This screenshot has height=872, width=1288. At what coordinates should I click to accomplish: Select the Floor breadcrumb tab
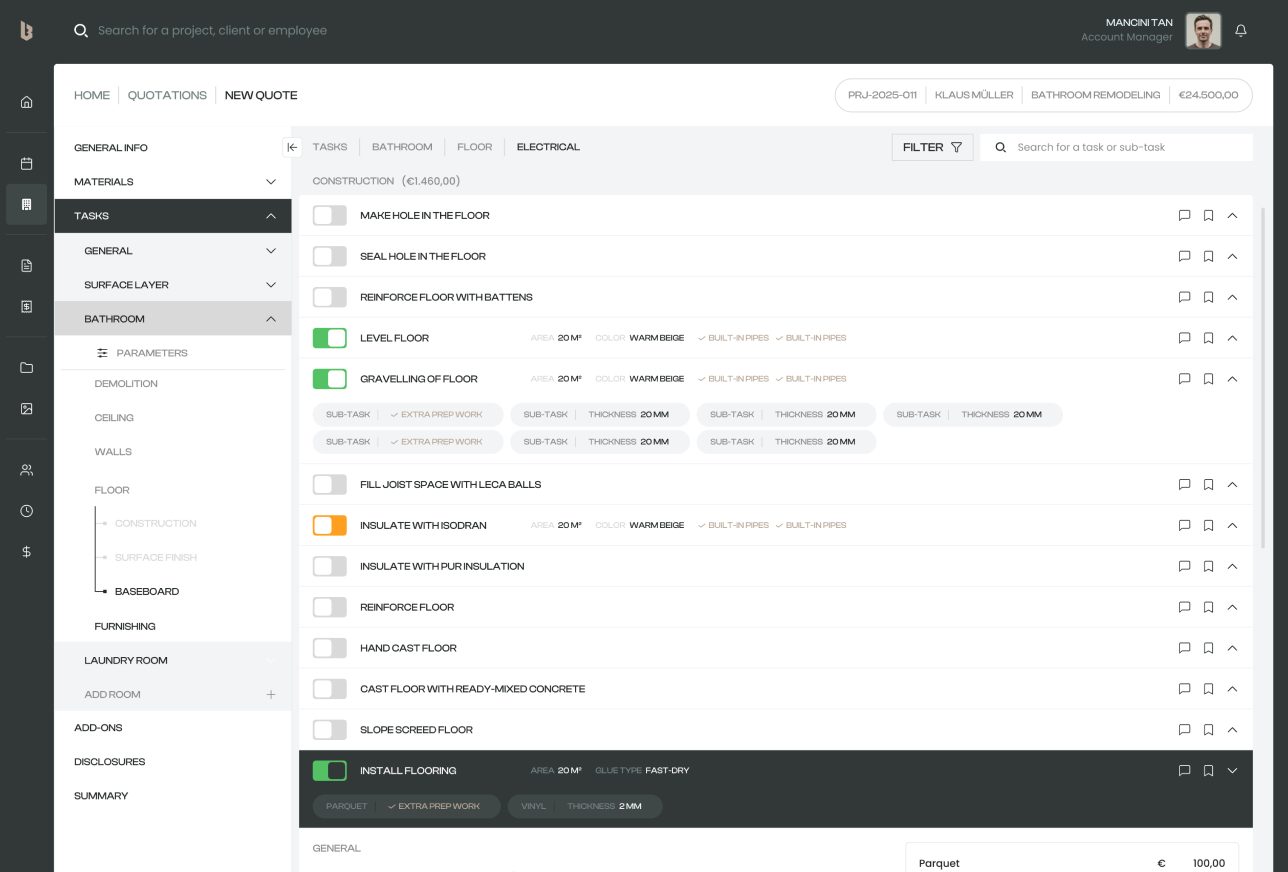pyautogui.click(x=475, y=147)
